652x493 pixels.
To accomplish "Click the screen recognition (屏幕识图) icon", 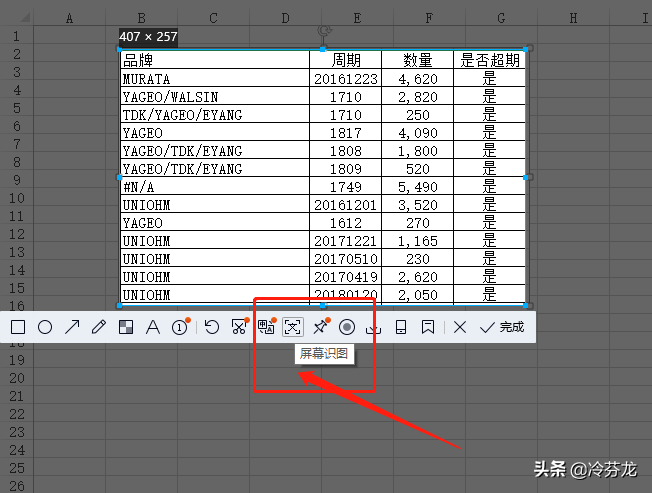I will (293, 327).
